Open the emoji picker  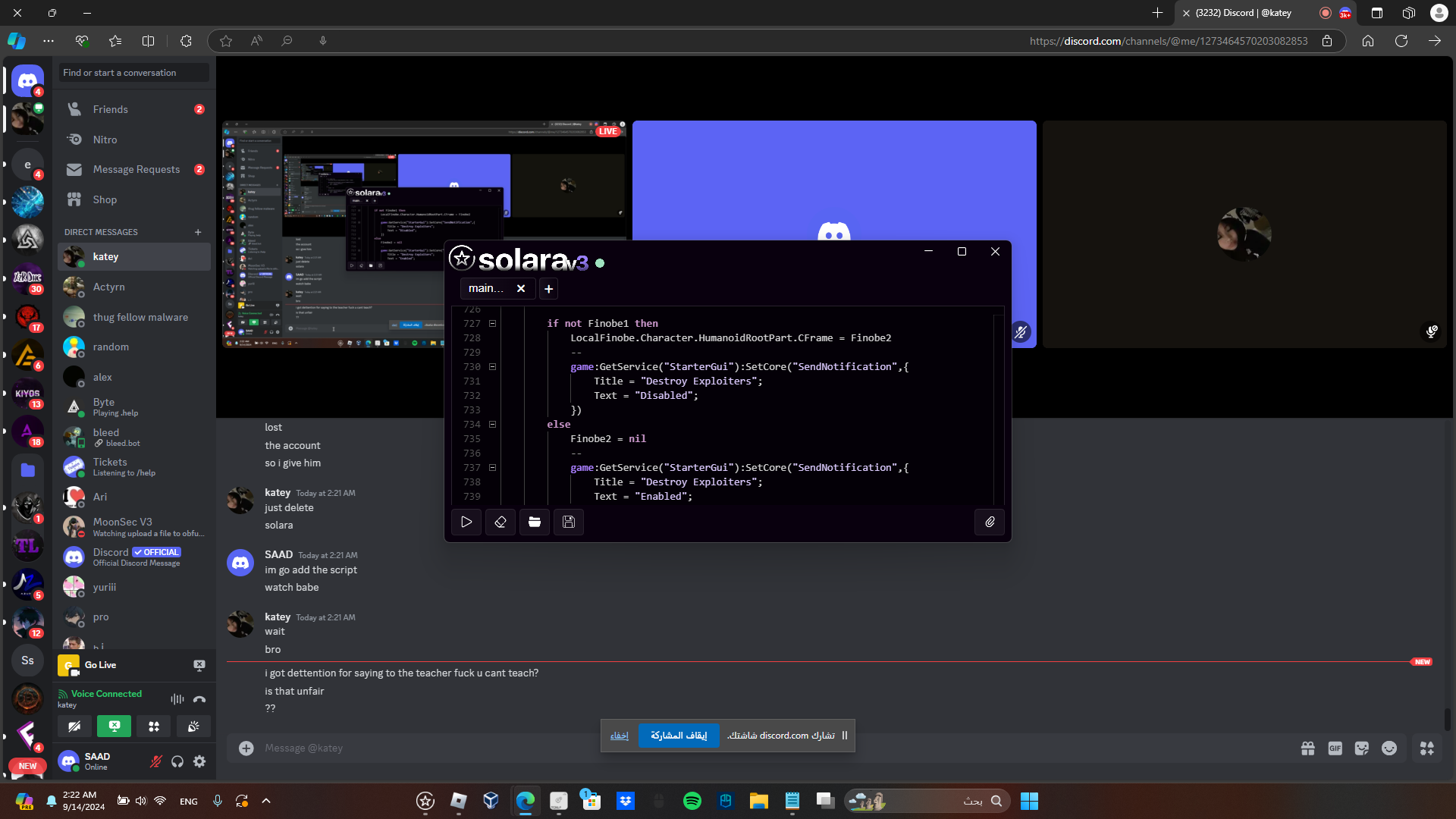tap(1389, 748)
